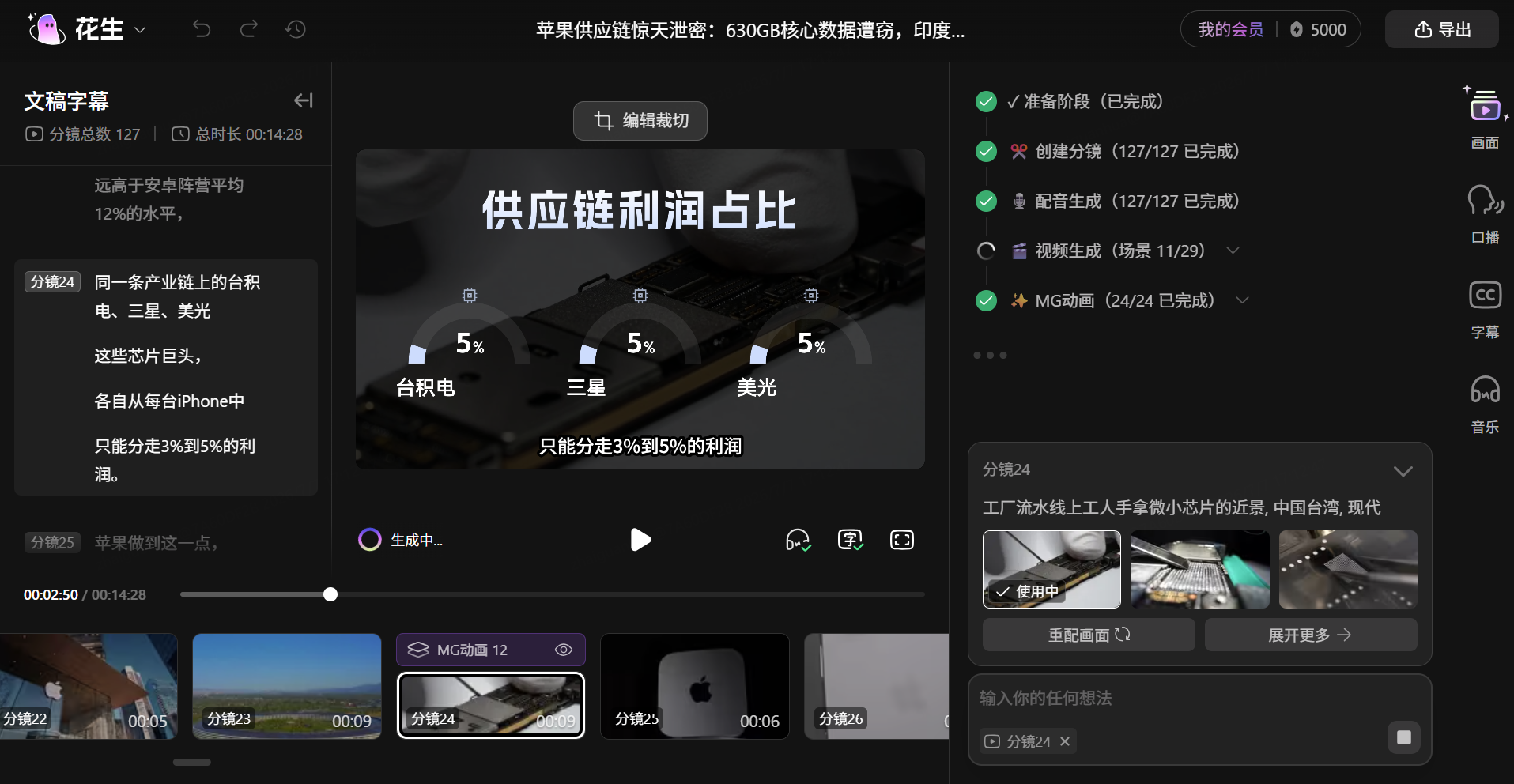
Task: Open the 口播 panel in right sidebar
Action: click(1485, 214)
